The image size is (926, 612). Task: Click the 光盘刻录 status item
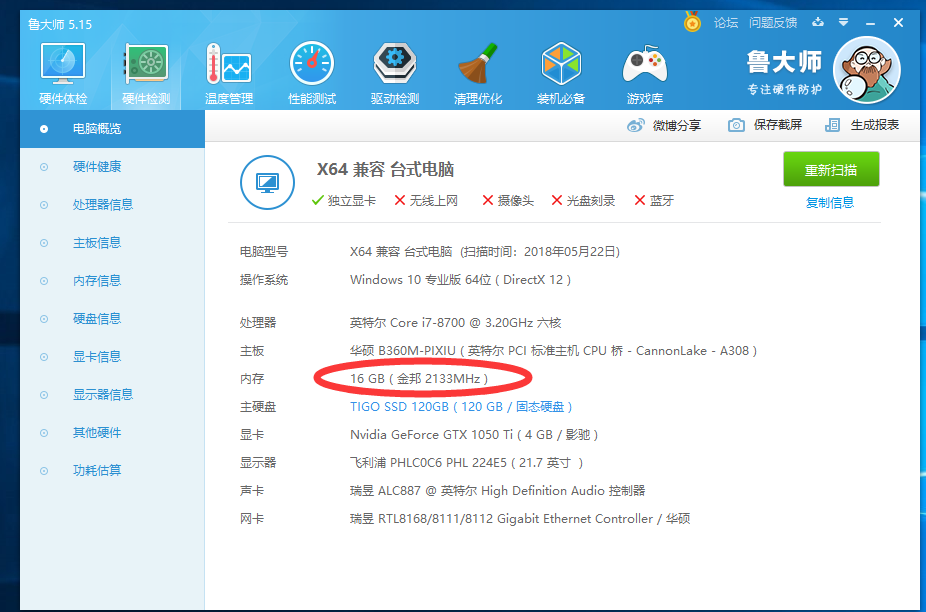pyautogui.click(x=583, y=201)
